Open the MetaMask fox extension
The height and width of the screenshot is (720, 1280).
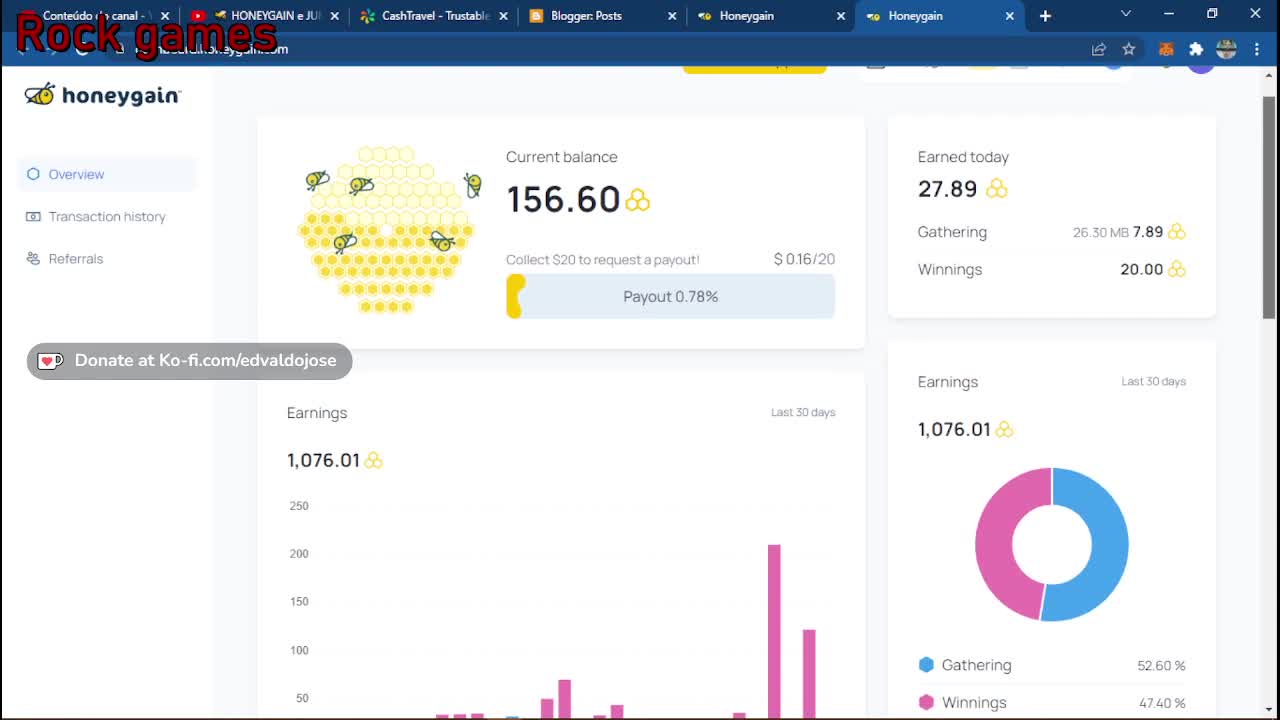pos(1165,49)
